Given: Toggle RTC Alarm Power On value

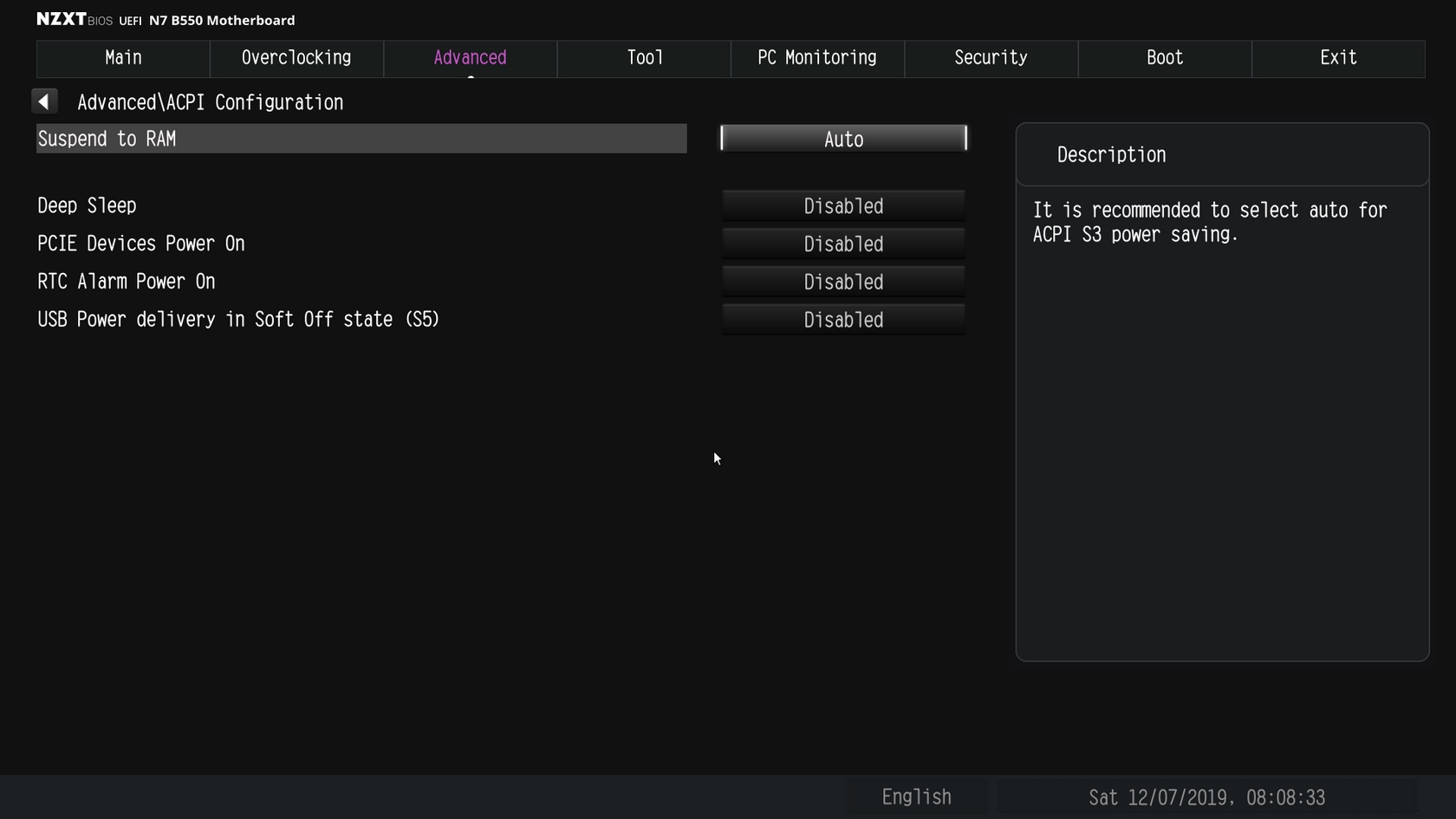Looking at the screenshot, I should point(843,283).
